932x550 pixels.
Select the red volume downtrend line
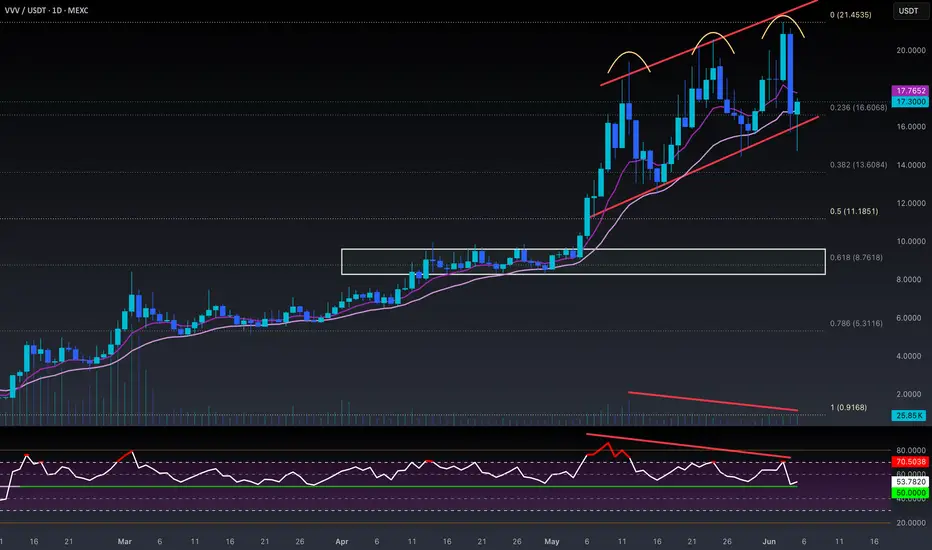click(713, 401)
